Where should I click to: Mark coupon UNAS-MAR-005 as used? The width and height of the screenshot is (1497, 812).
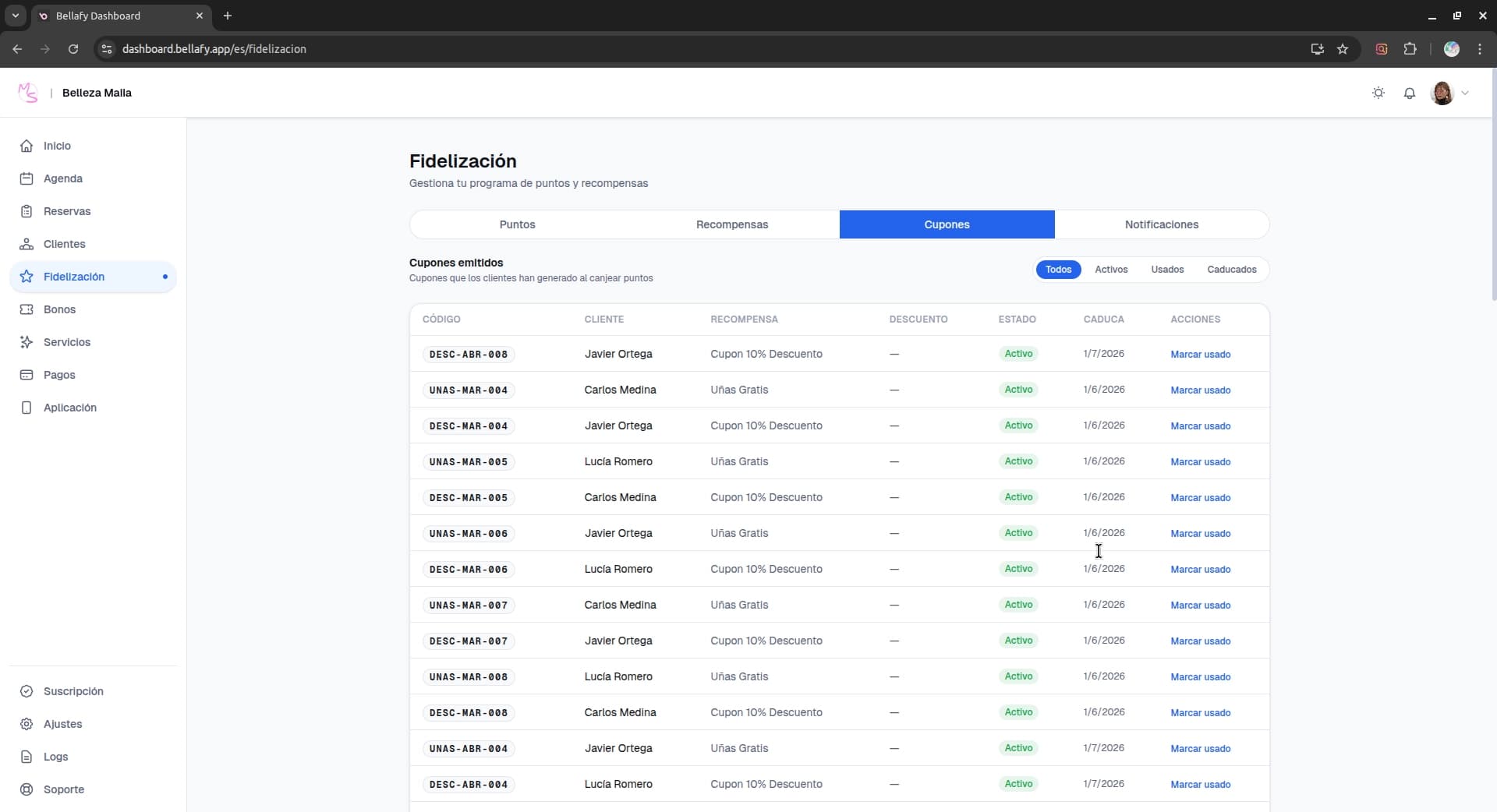click(x=1200, y=462)
